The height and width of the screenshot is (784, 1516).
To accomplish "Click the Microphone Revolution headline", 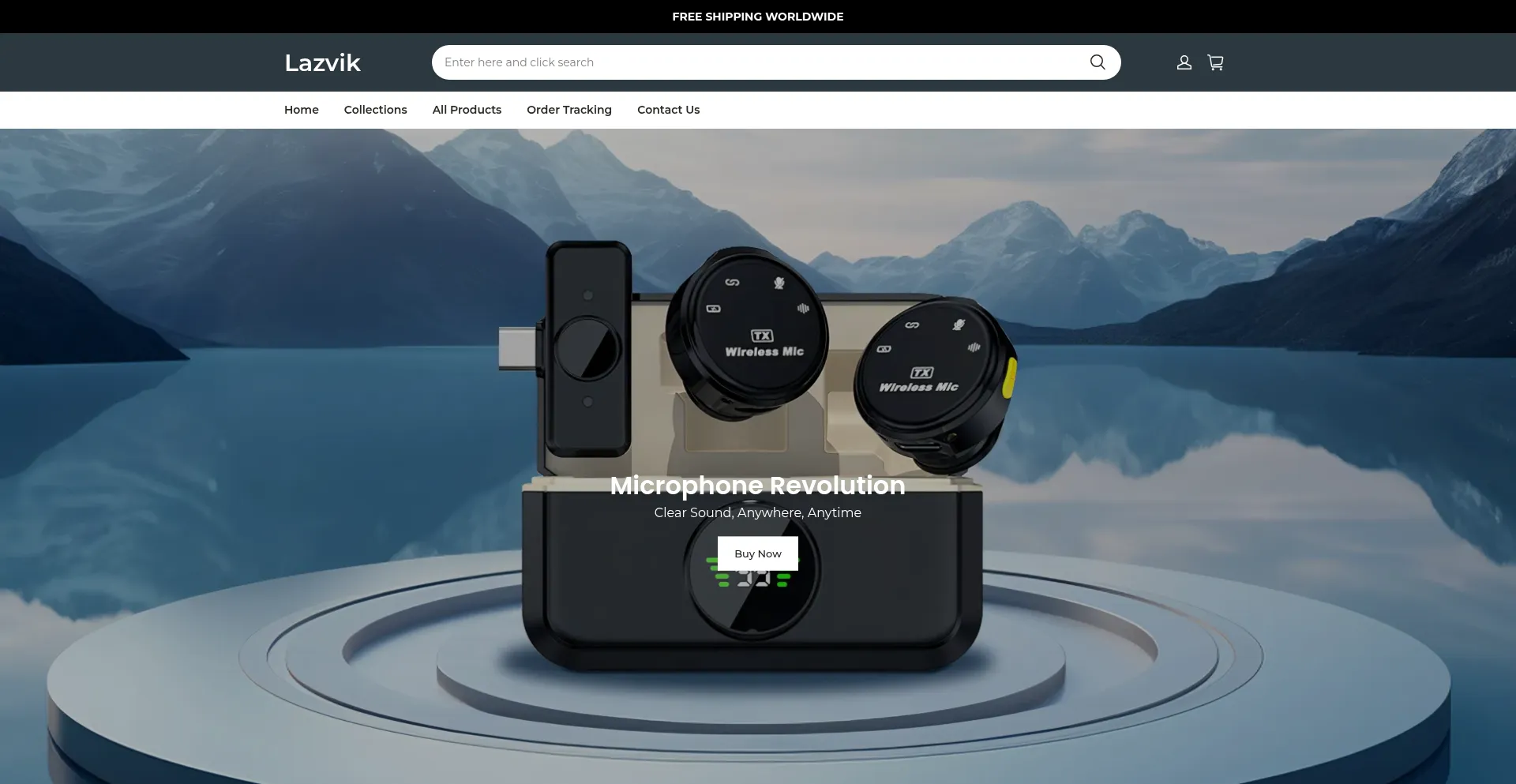I will tap(758, 486).
